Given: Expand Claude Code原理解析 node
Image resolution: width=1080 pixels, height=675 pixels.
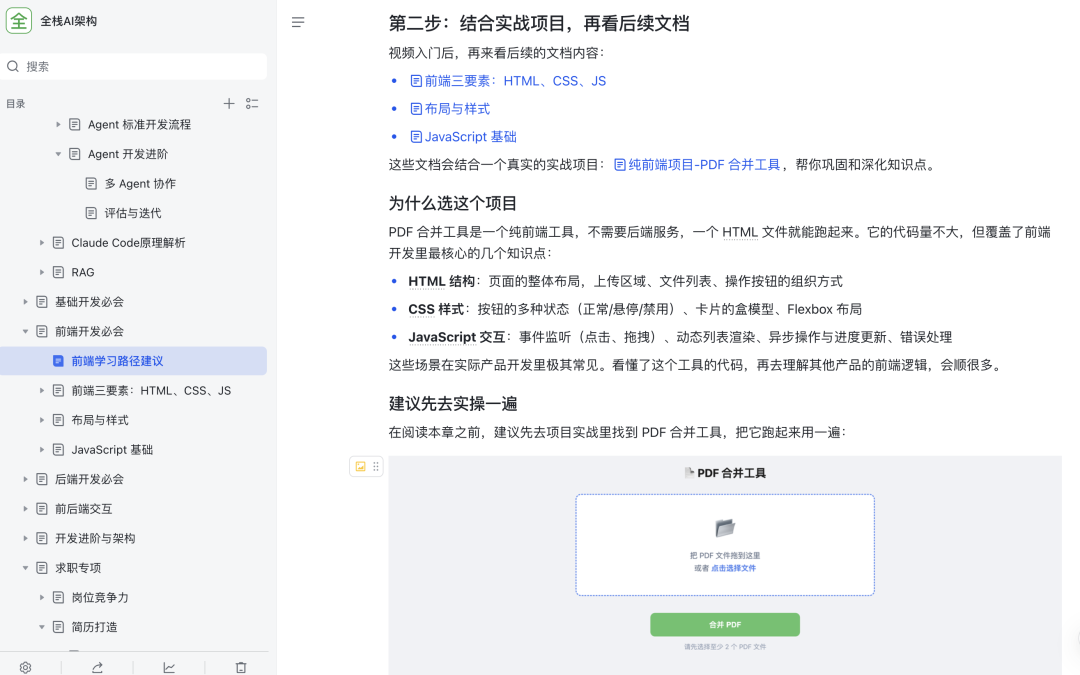Looking at the screenshot, I should [41, 242].
